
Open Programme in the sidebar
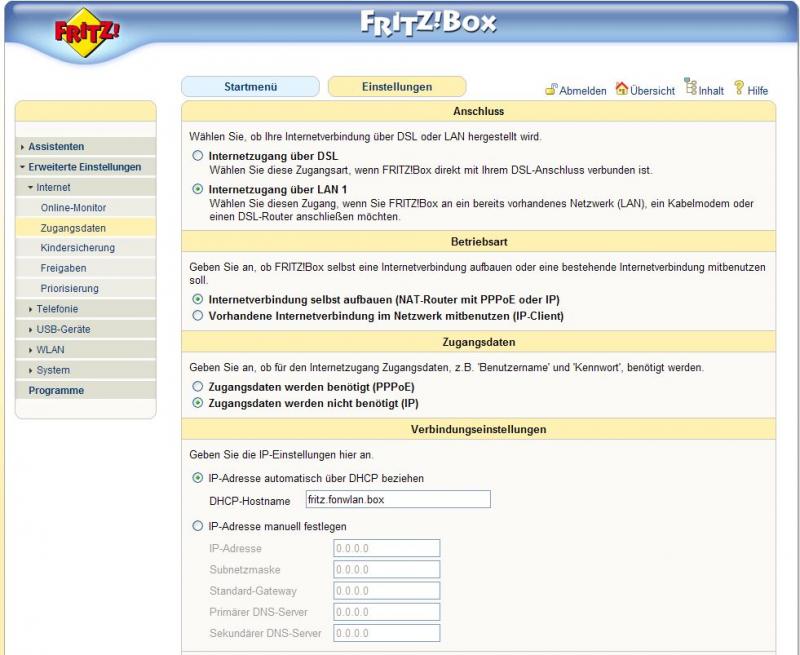point(86,390)
